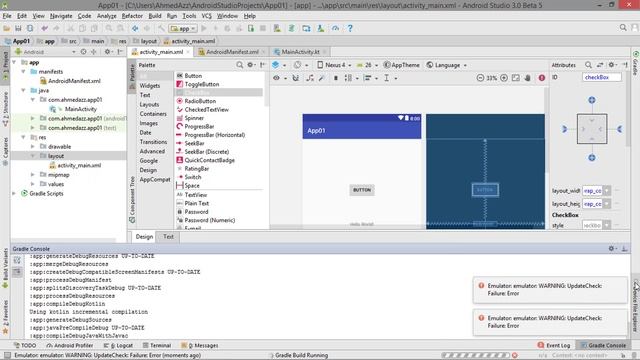The width and height of the screenshot is (640, 360).
Task: Select Widgets category in Palette
Action: pos(150,86)
